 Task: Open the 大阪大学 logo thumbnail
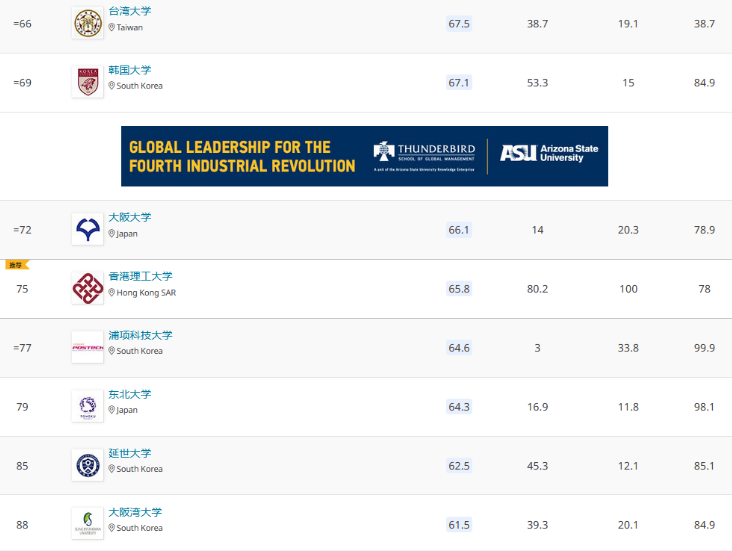(88, 229)
